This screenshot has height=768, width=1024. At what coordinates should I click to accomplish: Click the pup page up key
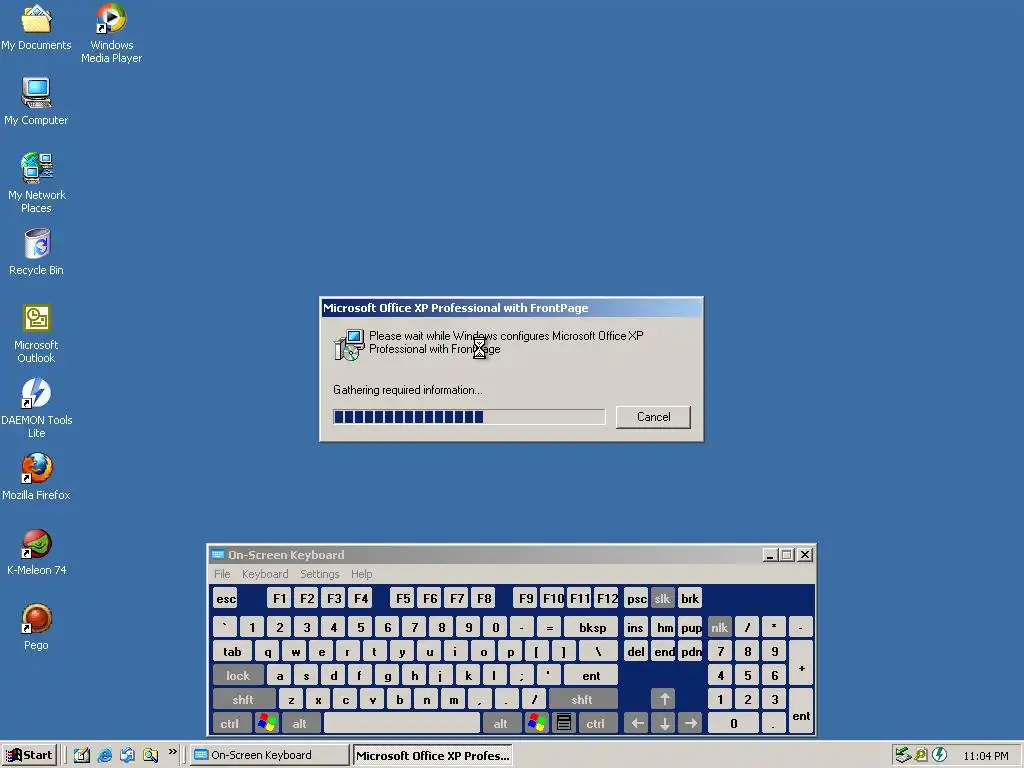pyautogui.click(x=691, y=627)
